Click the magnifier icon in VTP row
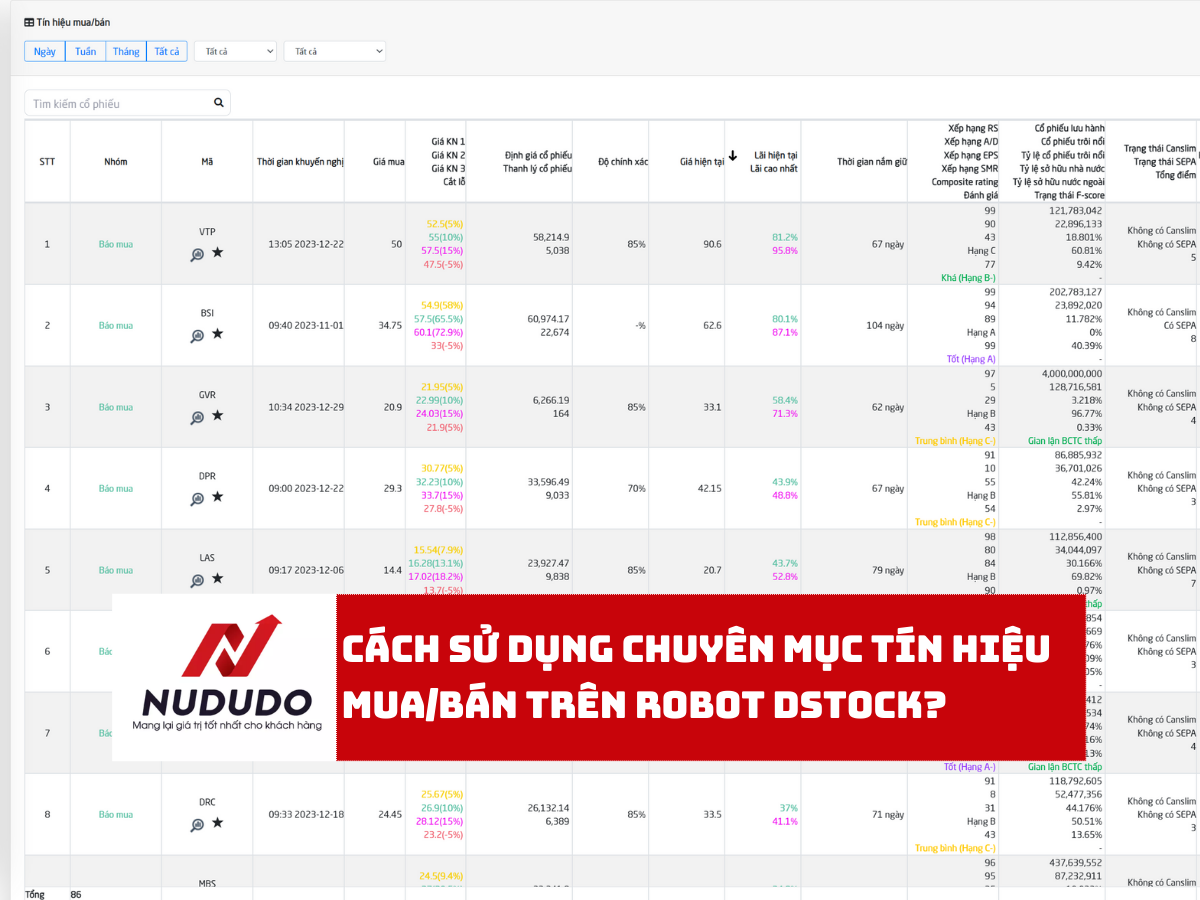Image resolution: width=1200 pixels, height=900 pixels. tap(197, 254)
